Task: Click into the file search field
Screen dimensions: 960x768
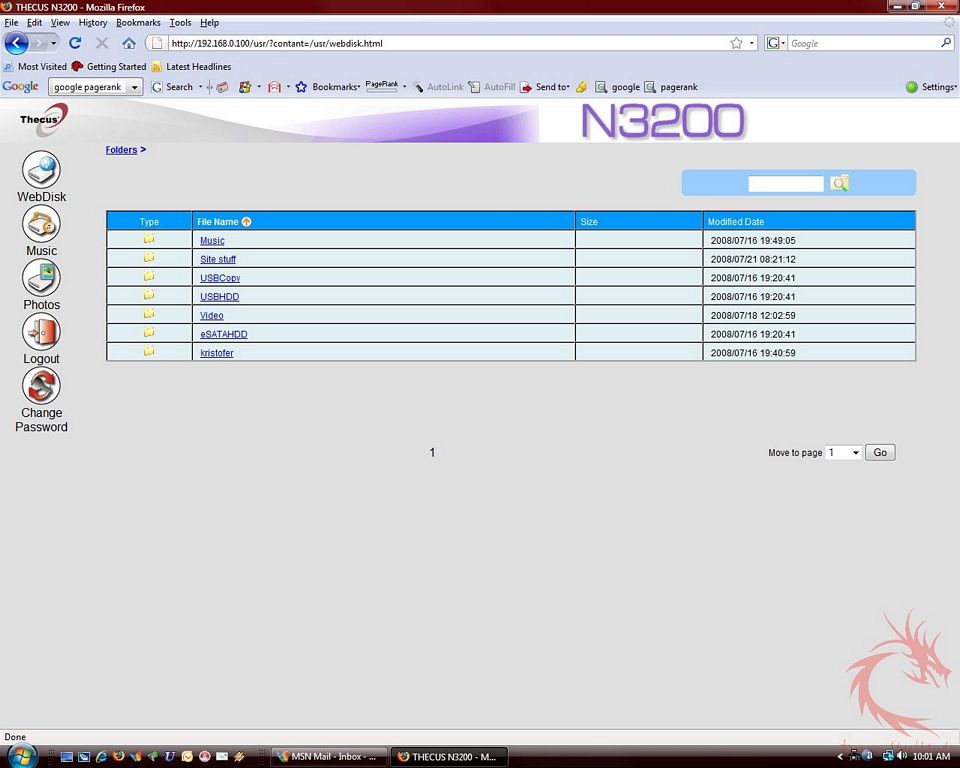Action: 786,184
